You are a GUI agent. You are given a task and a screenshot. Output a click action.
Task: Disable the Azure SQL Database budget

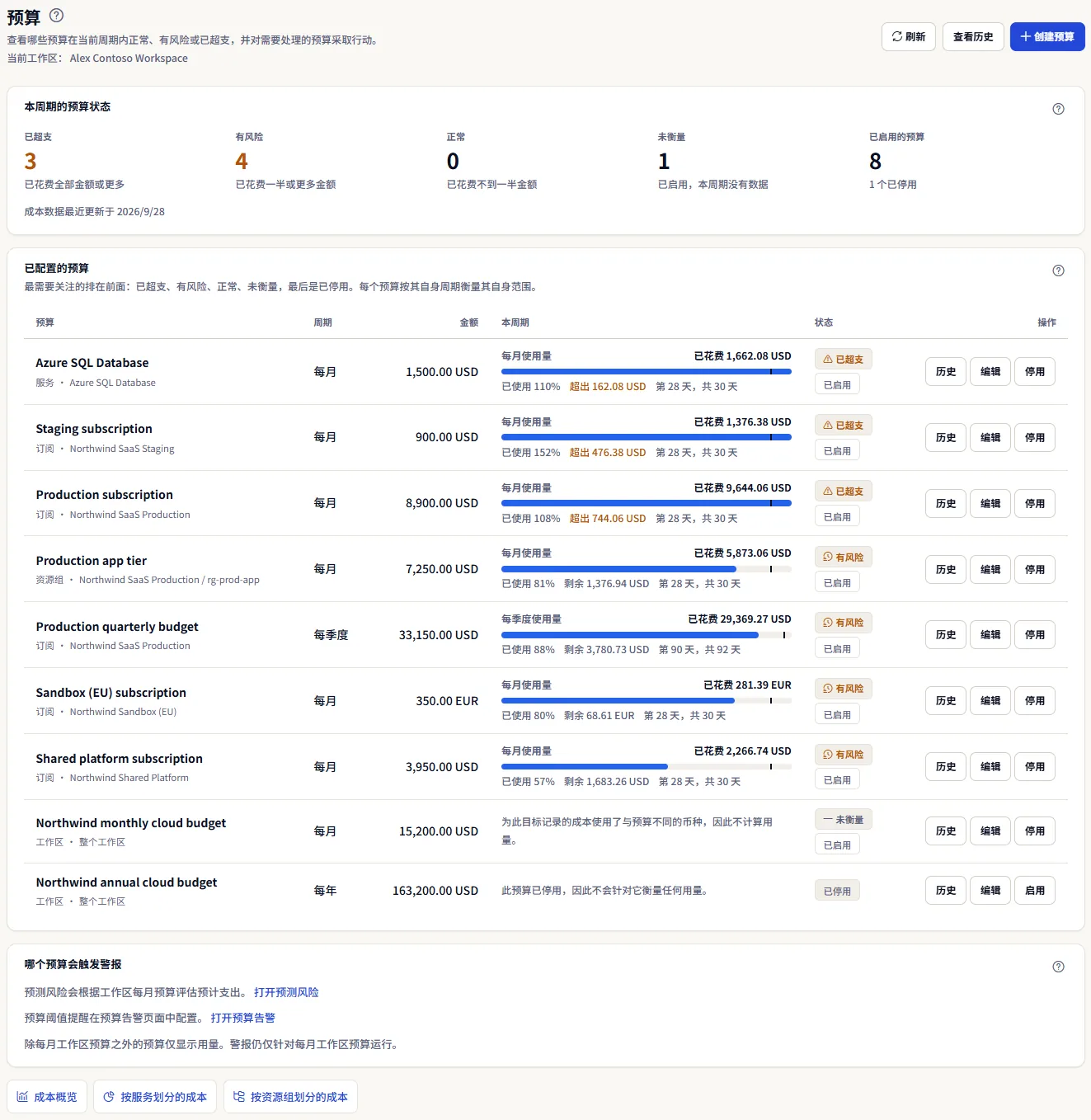click(1035, 372)
